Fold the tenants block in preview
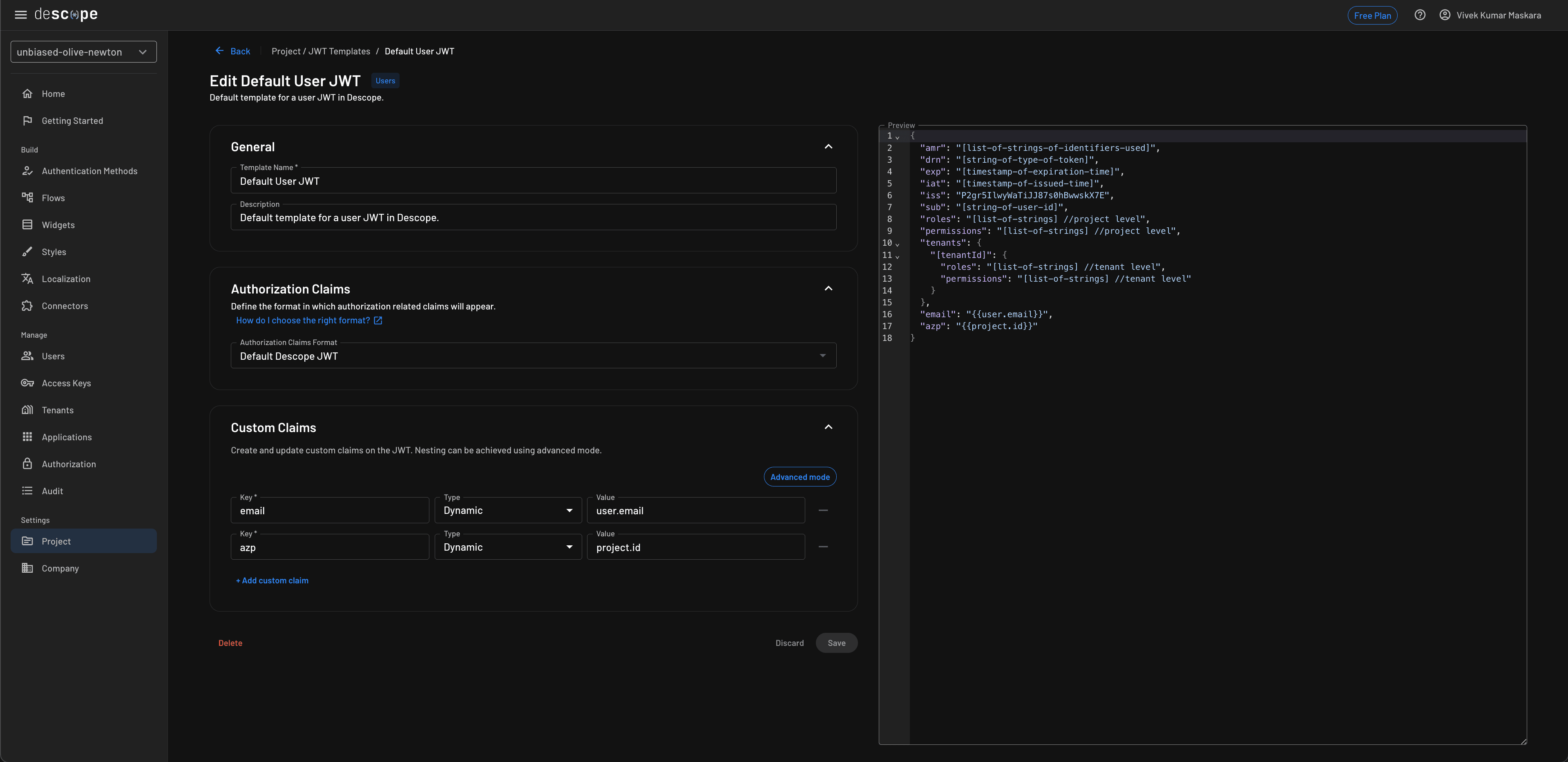The image size is (1568, 762). click(897, 244)
